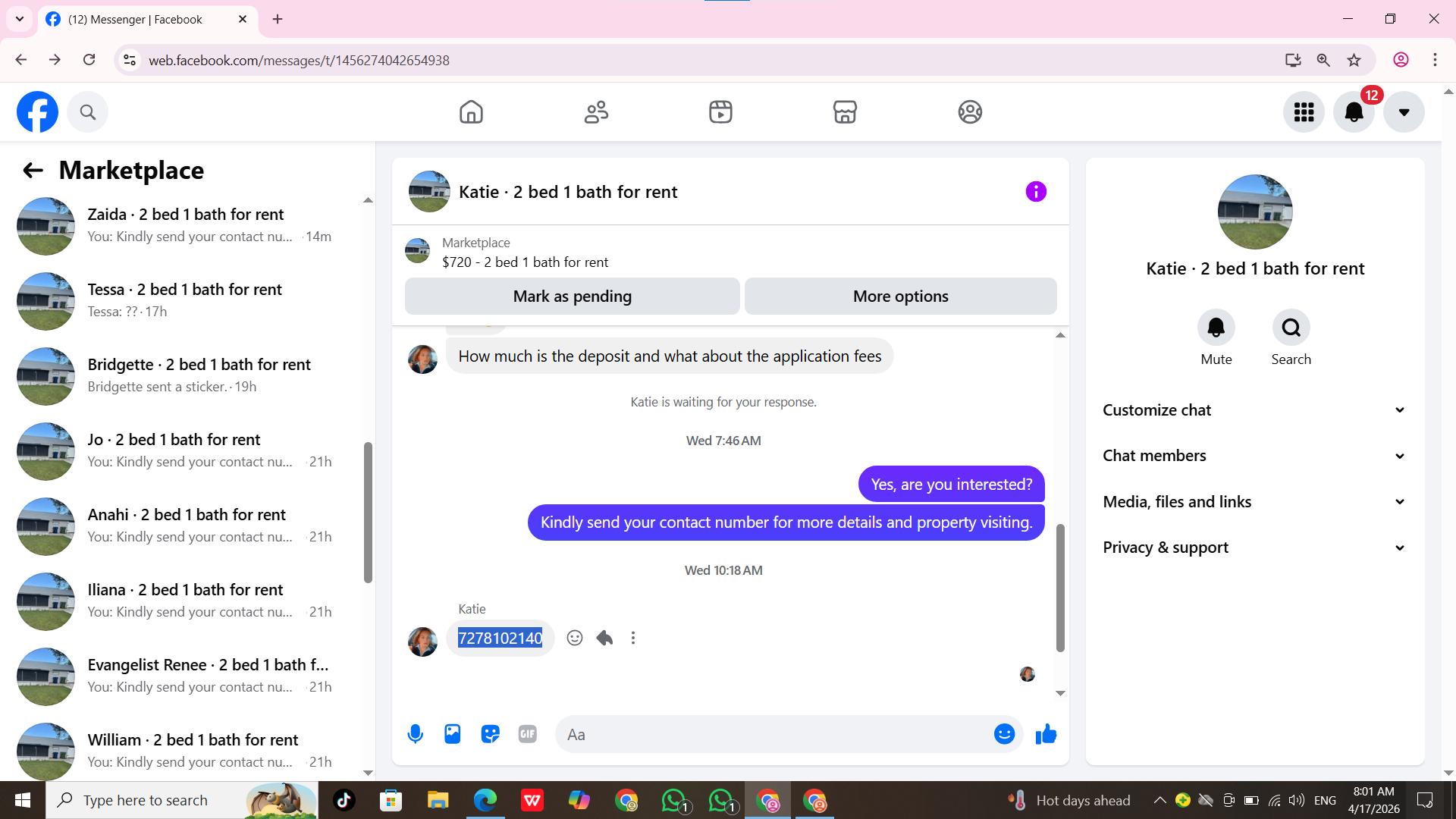Screen dimensions: 1456x819
Task: Attach a file using the image icon
Action: 453,734
